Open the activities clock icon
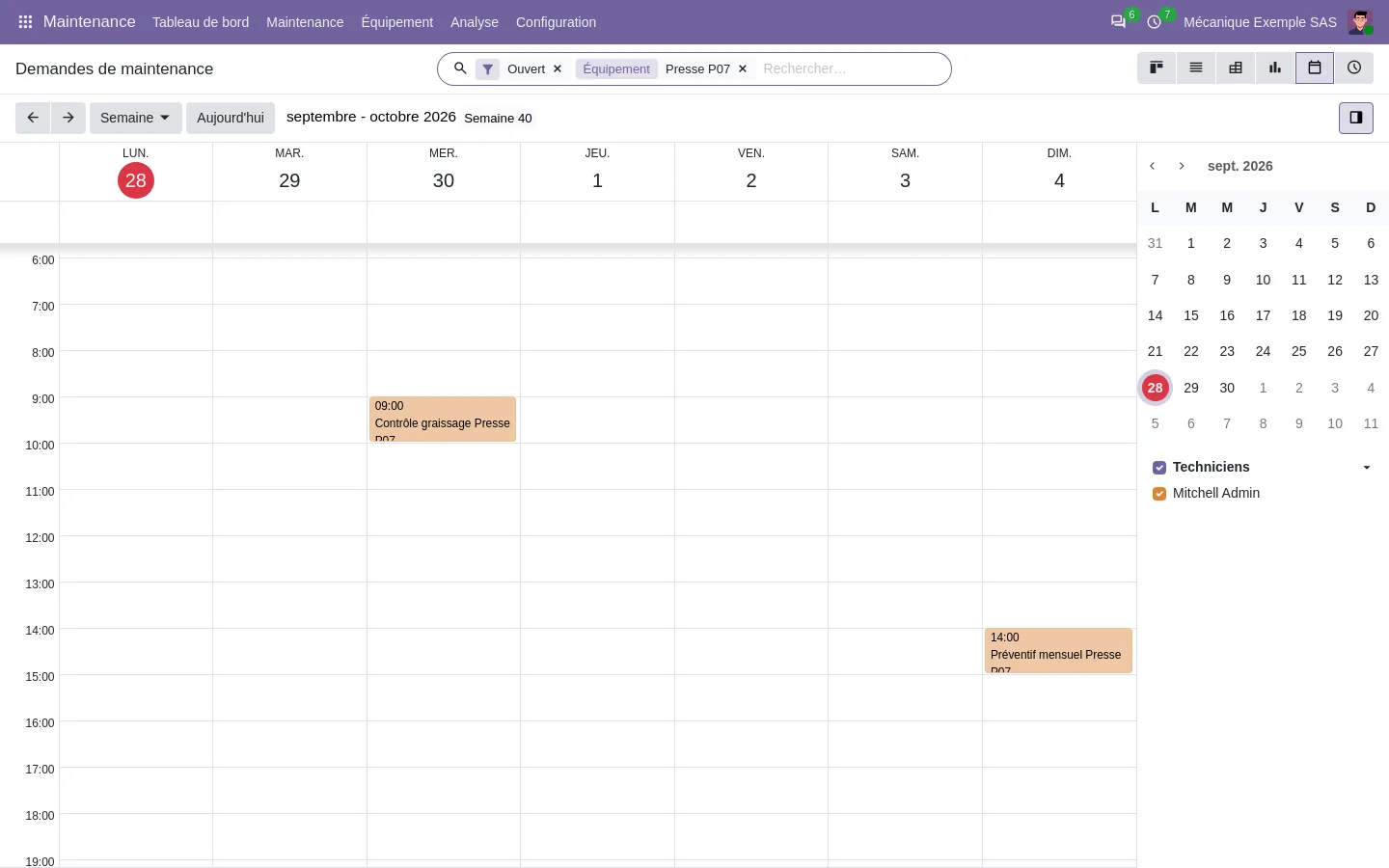The height and width of the screenshot is (868, 1389). pyautogui.click(x=1155, y=22)
